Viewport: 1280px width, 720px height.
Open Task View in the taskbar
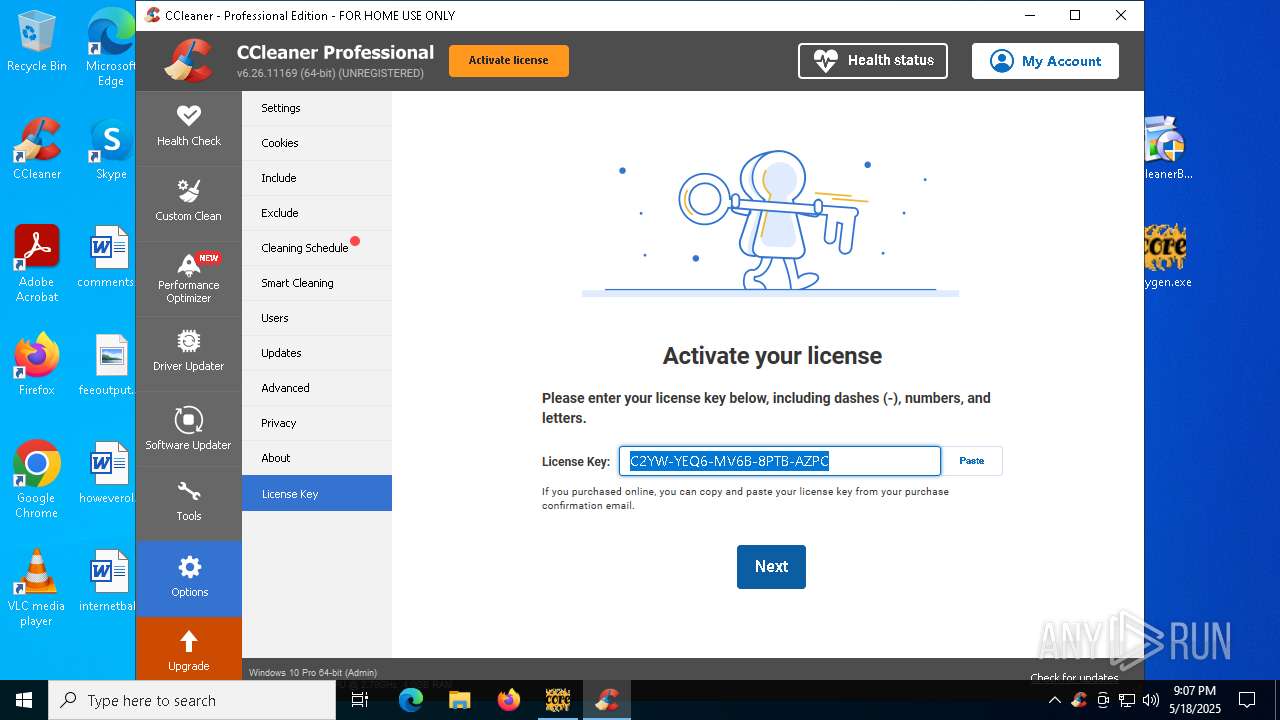tap(361, 700)
